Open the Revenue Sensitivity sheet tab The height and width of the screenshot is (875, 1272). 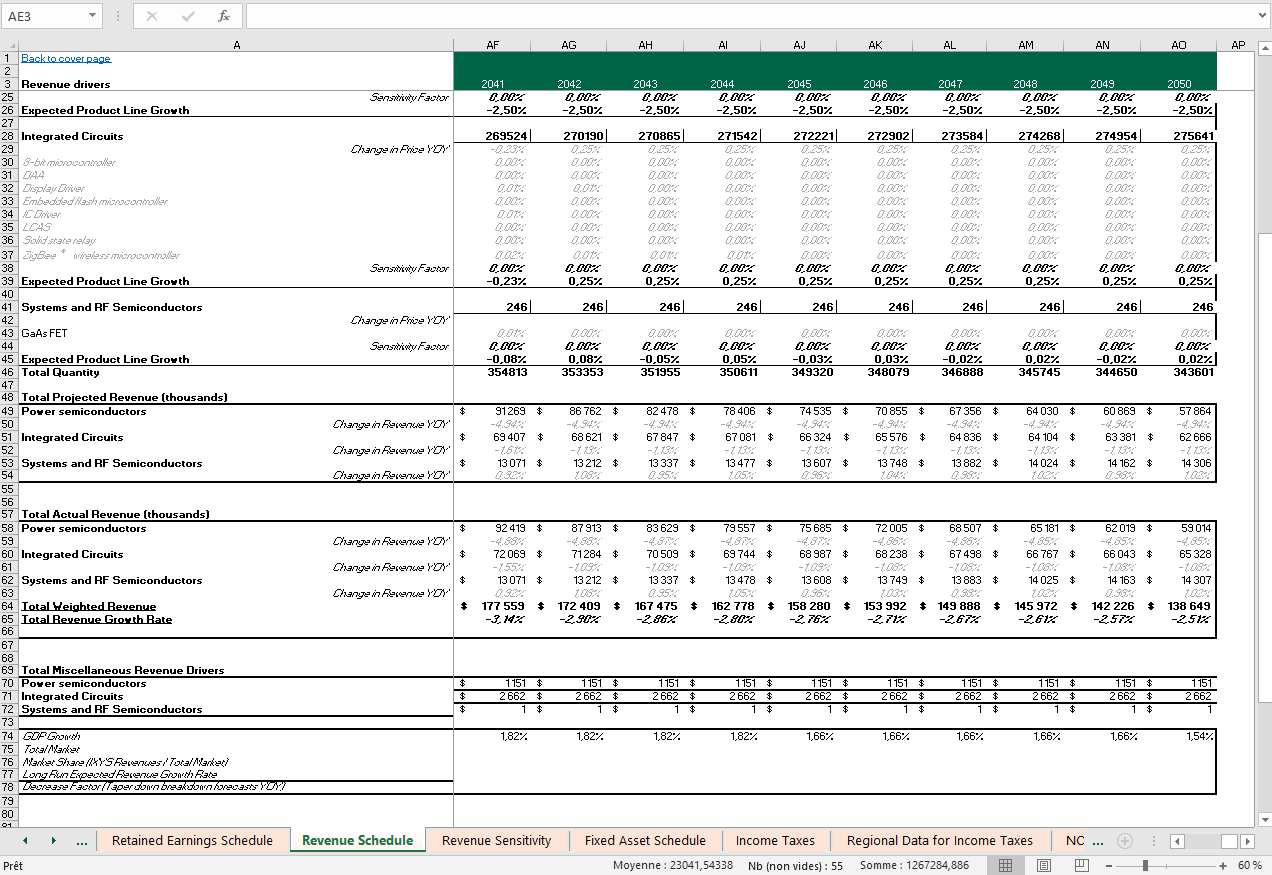click(497, 841)
